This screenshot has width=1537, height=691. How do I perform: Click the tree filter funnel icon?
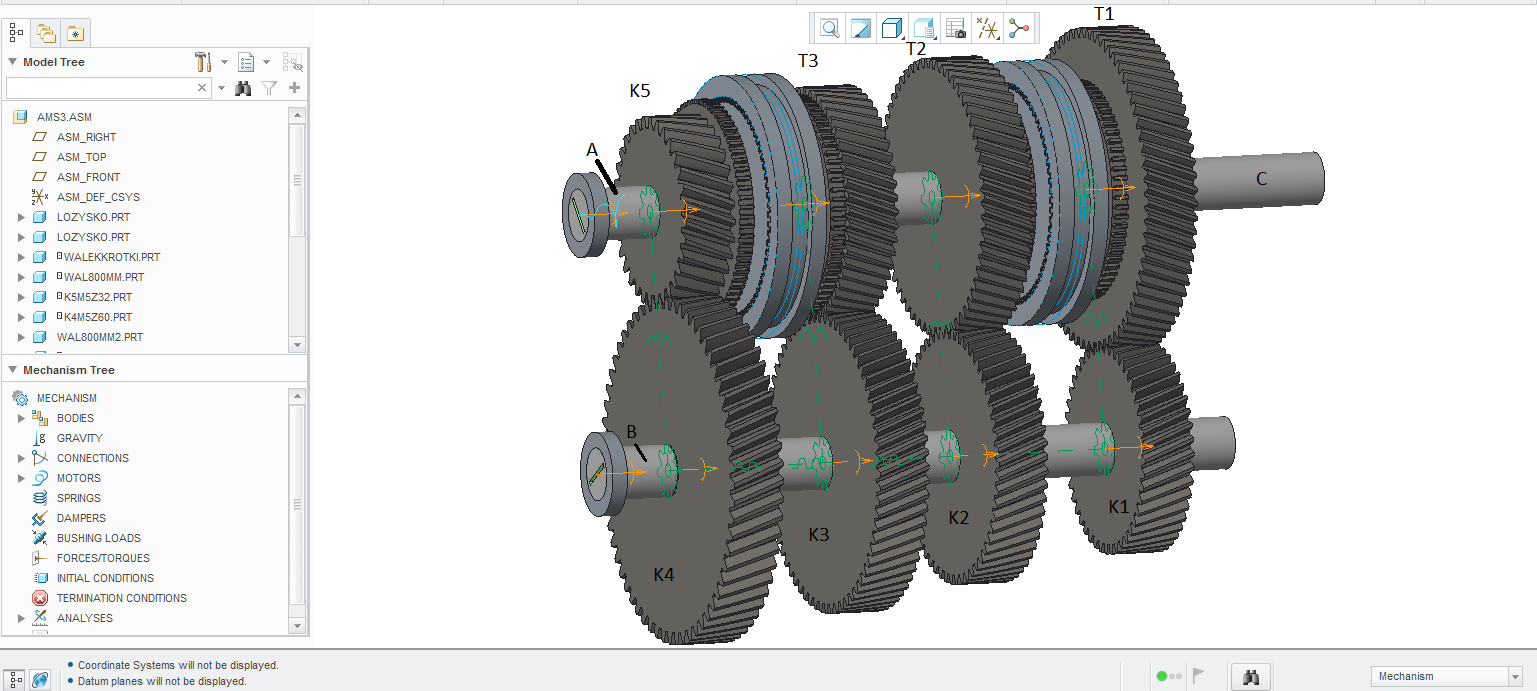269,88
